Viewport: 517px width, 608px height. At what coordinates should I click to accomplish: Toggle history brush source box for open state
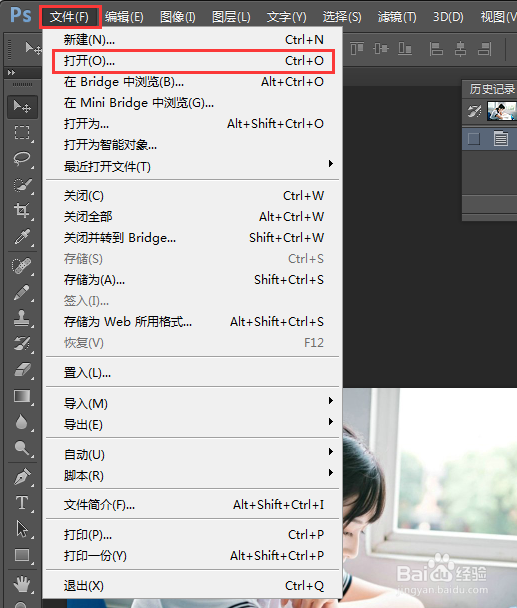pyautogui.click(x=474, y=139)
